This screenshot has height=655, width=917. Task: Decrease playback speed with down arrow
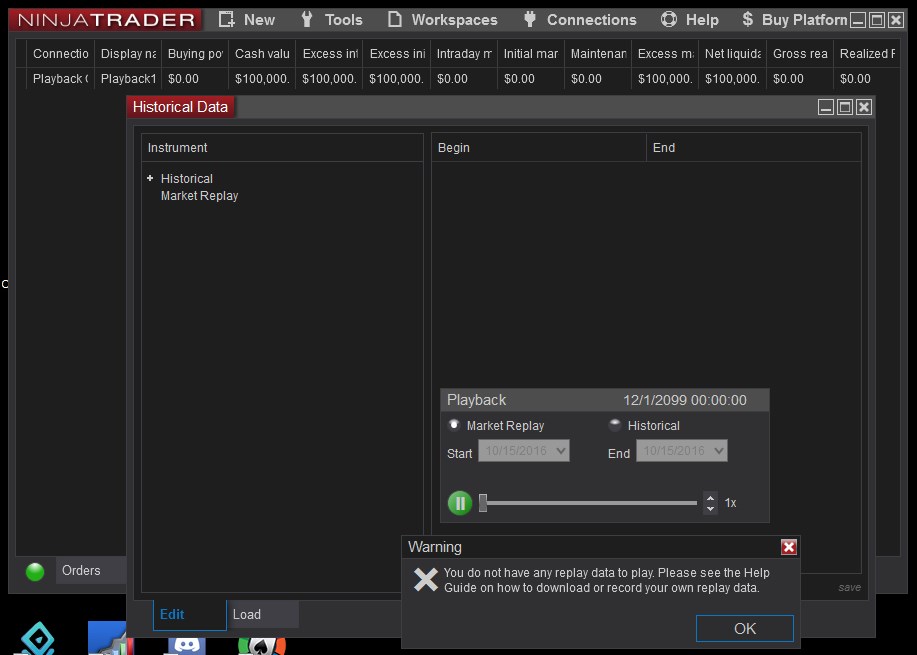pyautogui.click(x=710, y=508)
